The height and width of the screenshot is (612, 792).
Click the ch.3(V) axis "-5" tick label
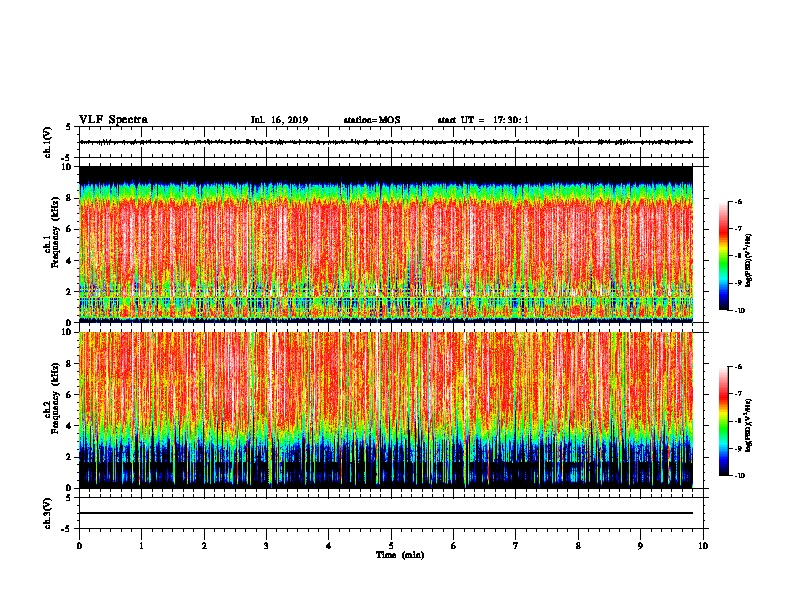click(x=67, y=529)
